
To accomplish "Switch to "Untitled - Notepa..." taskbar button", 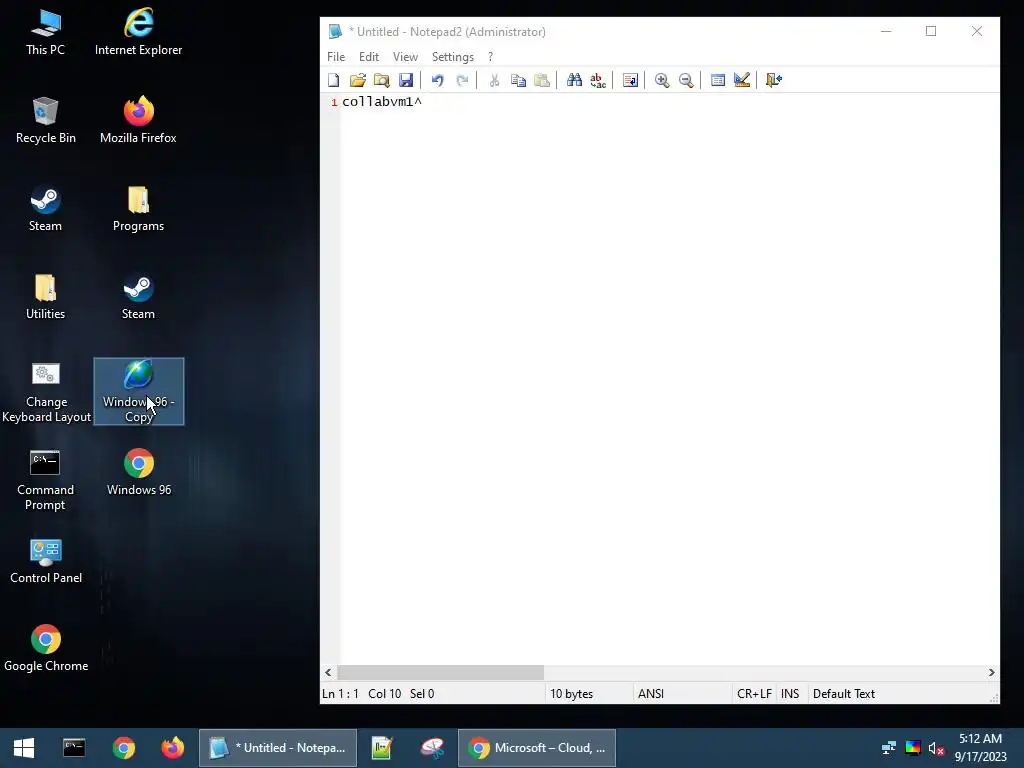I will tap(278, 748).
